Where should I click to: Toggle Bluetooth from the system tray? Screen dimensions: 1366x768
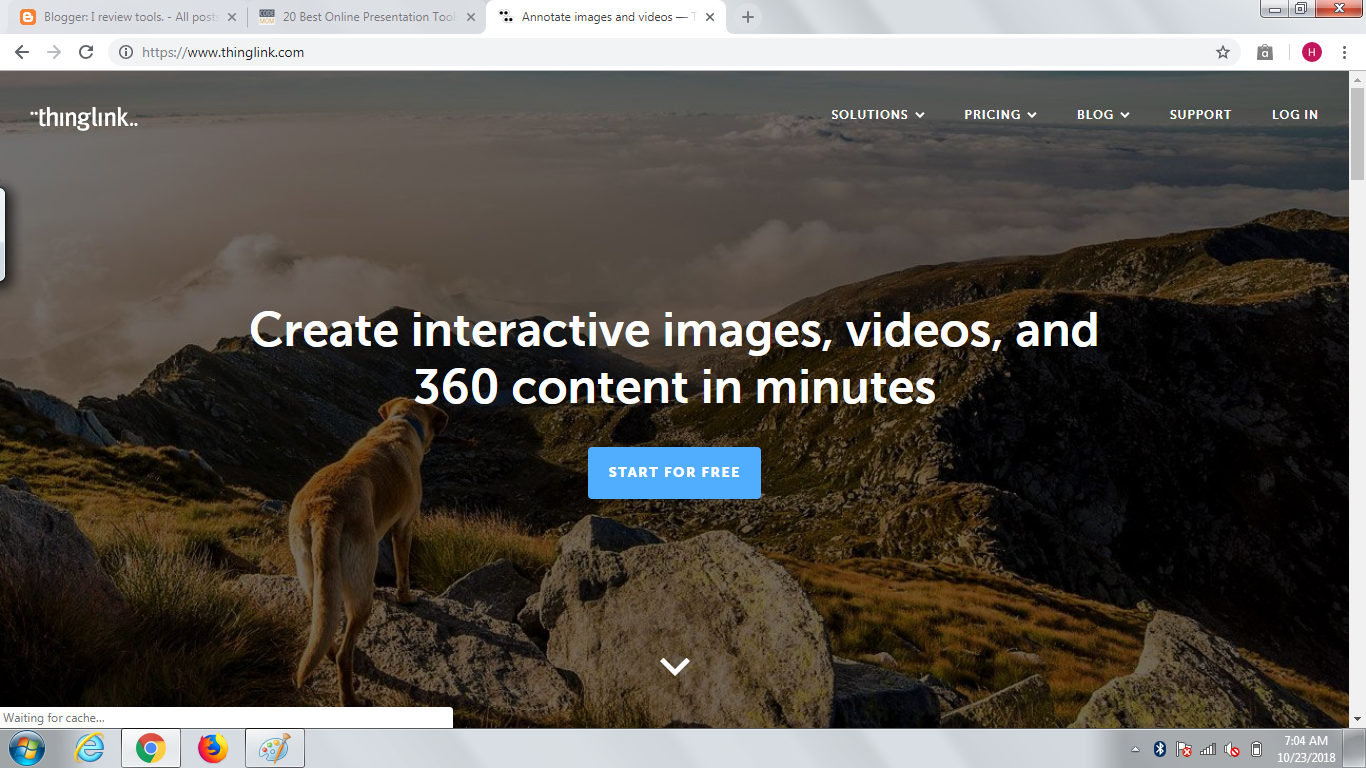click(x=1161, y=747)
